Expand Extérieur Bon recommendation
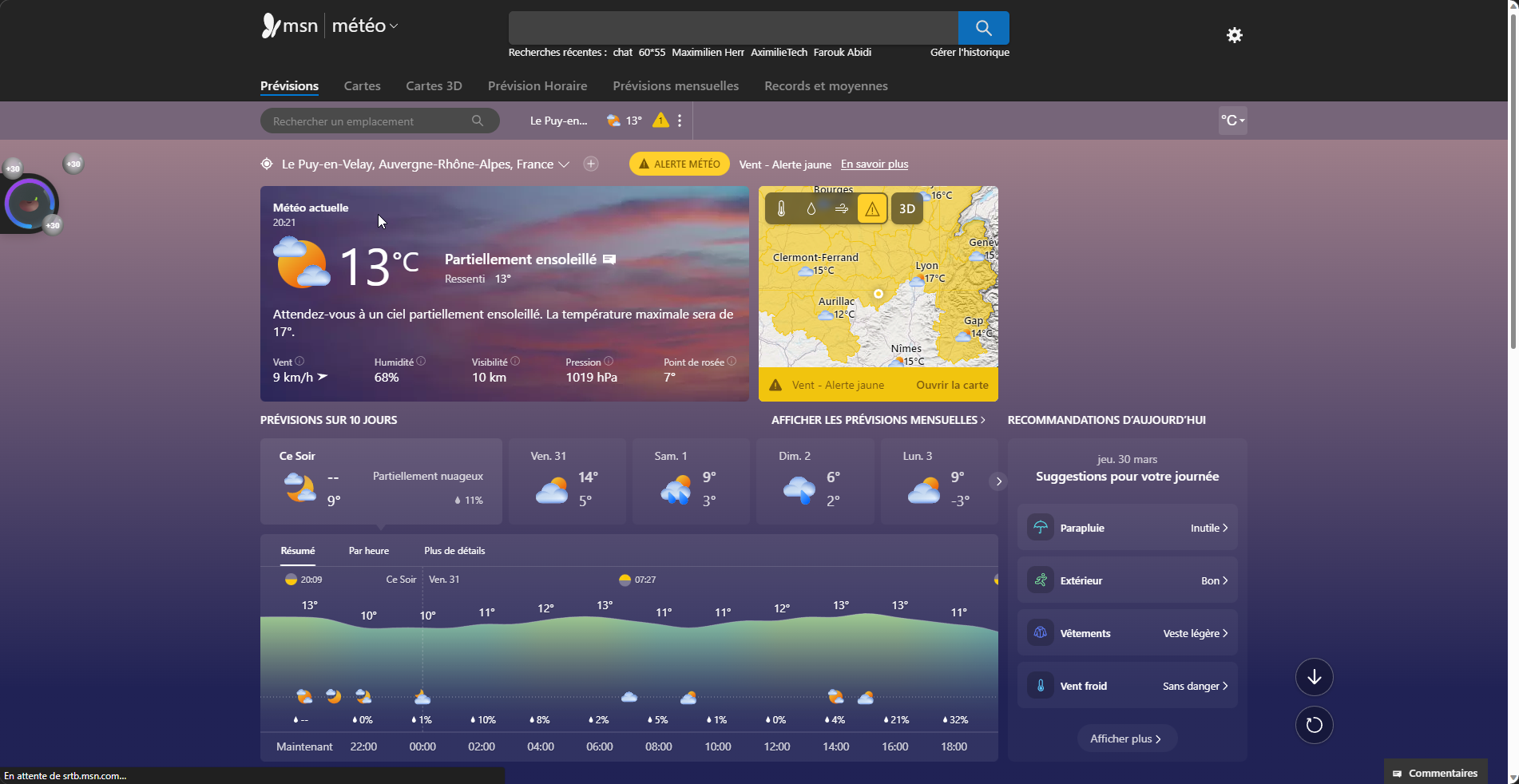The image size is (1519, 784). coord(1127,580)
